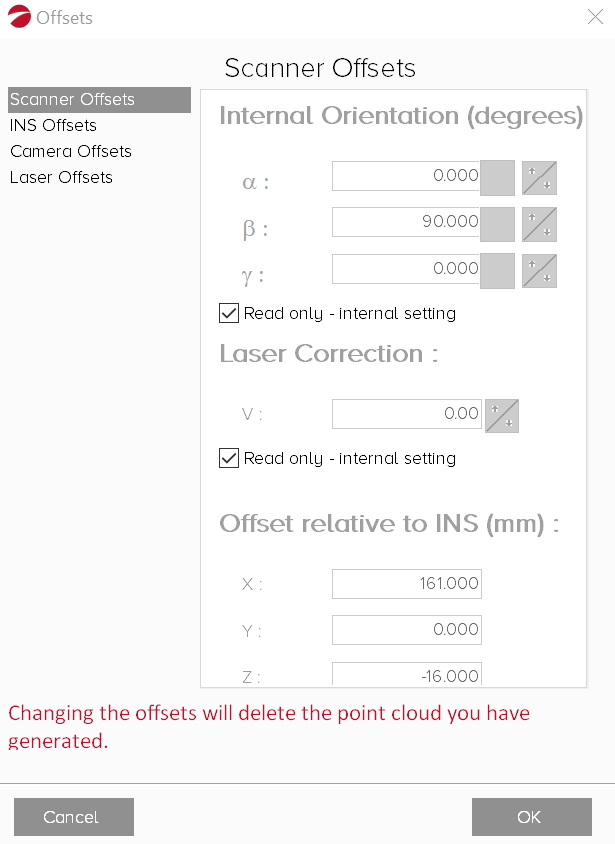This screenshot has height=844, width=615.
Task: Click the beta increment/decrement stepper icon
Action: (x=539, y=223)
